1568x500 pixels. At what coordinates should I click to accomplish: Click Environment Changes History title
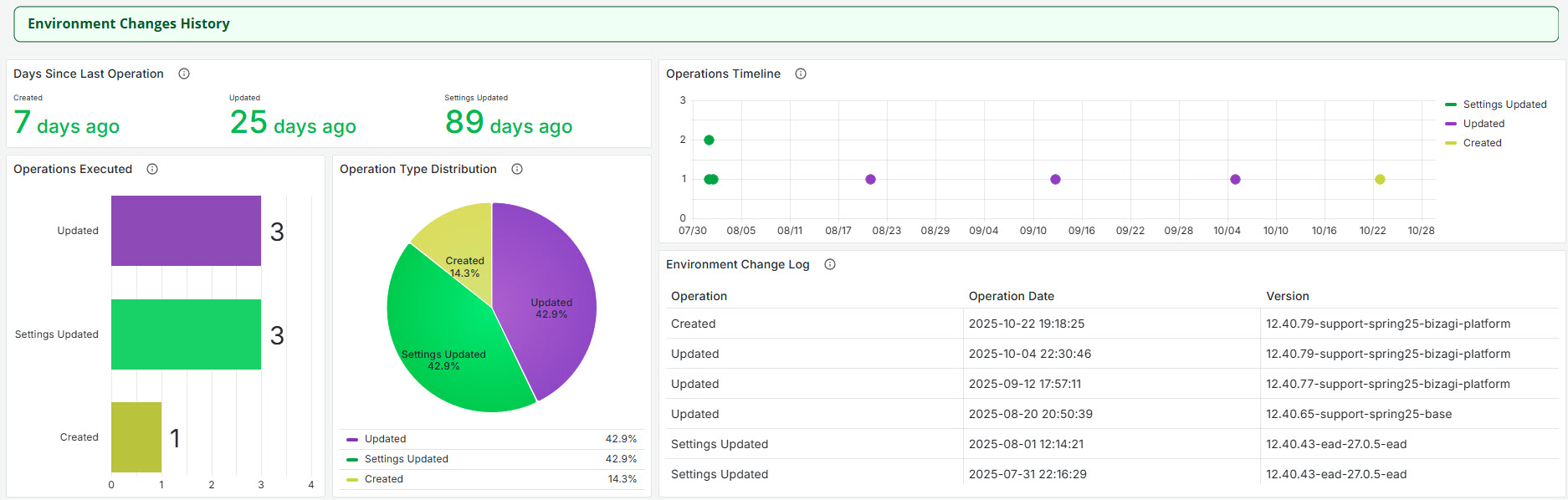tap(129, 23)
